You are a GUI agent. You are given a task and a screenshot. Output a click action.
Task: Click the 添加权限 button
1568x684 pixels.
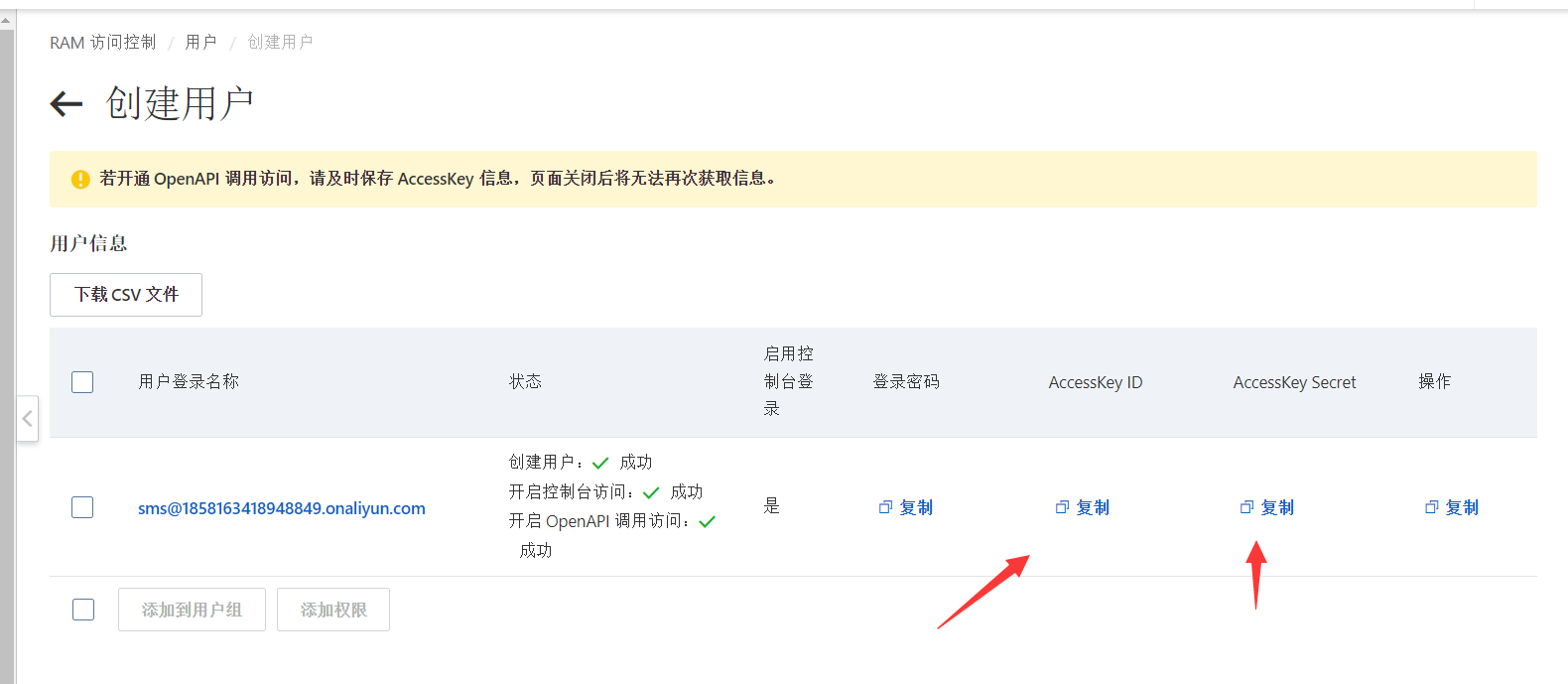coord(333,610)
